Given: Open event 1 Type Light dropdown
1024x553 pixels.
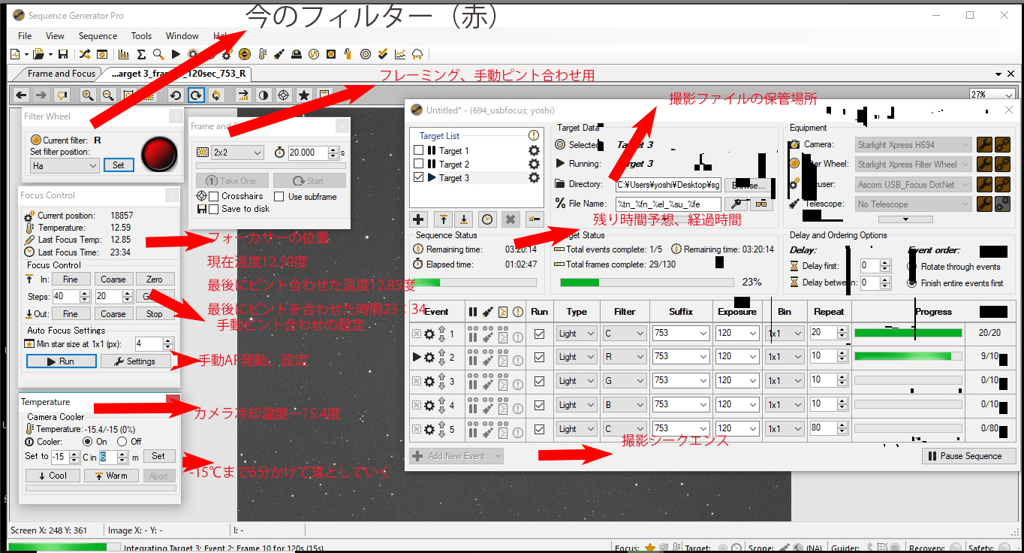Looking at the screenshot, I should pyautogui.click(x=576, y=334).
